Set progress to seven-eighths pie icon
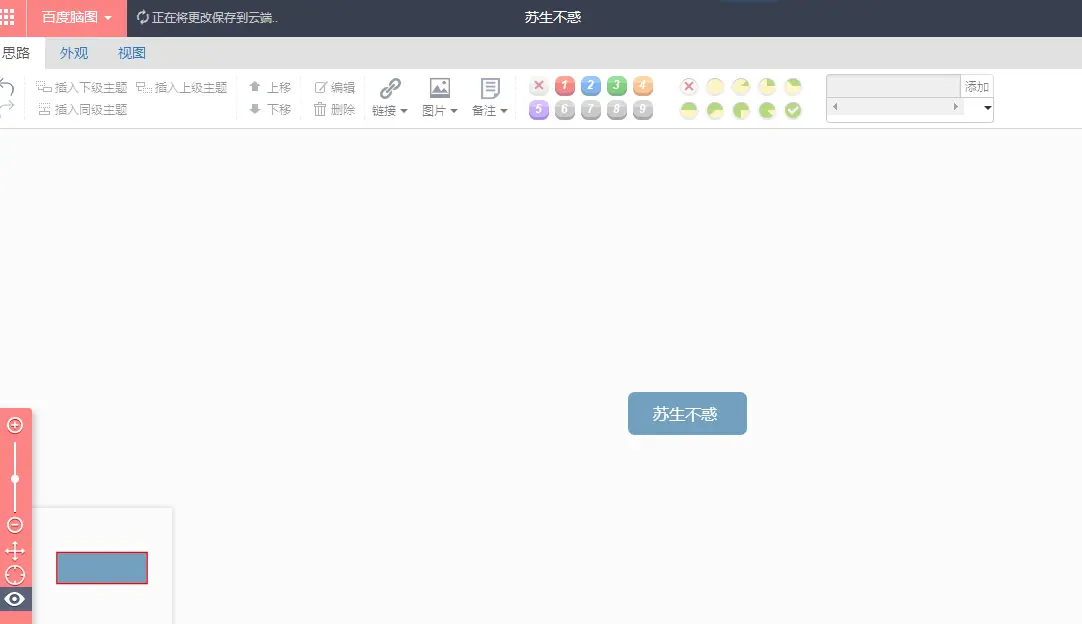The height and width of the screenshot is (624, 1082). point(767,110)
